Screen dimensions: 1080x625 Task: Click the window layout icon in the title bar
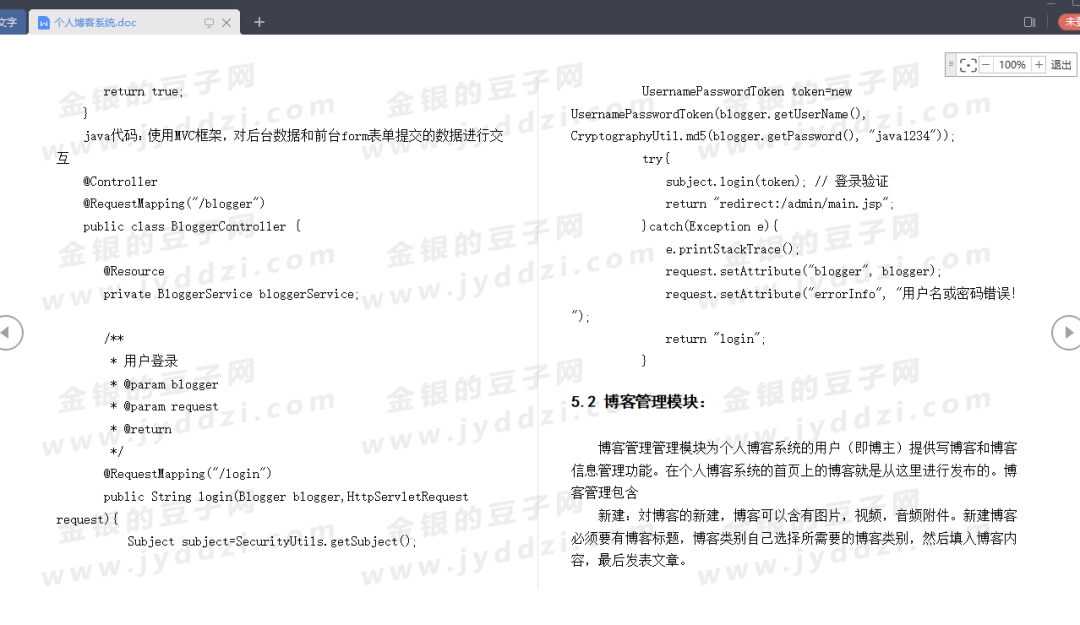(x=1029, y=22)
